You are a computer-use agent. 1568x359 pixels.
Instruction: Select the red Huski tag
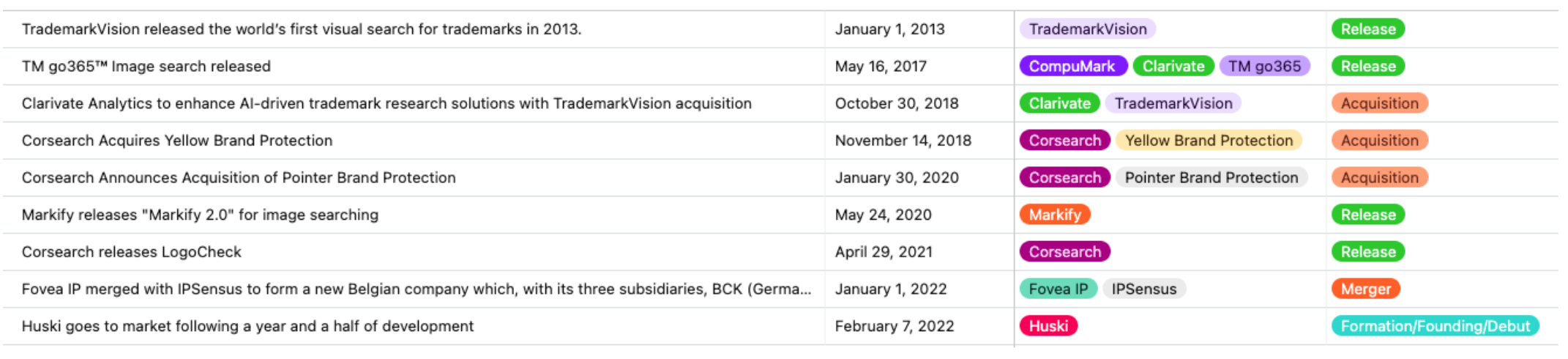click(x=1048, y=326)
